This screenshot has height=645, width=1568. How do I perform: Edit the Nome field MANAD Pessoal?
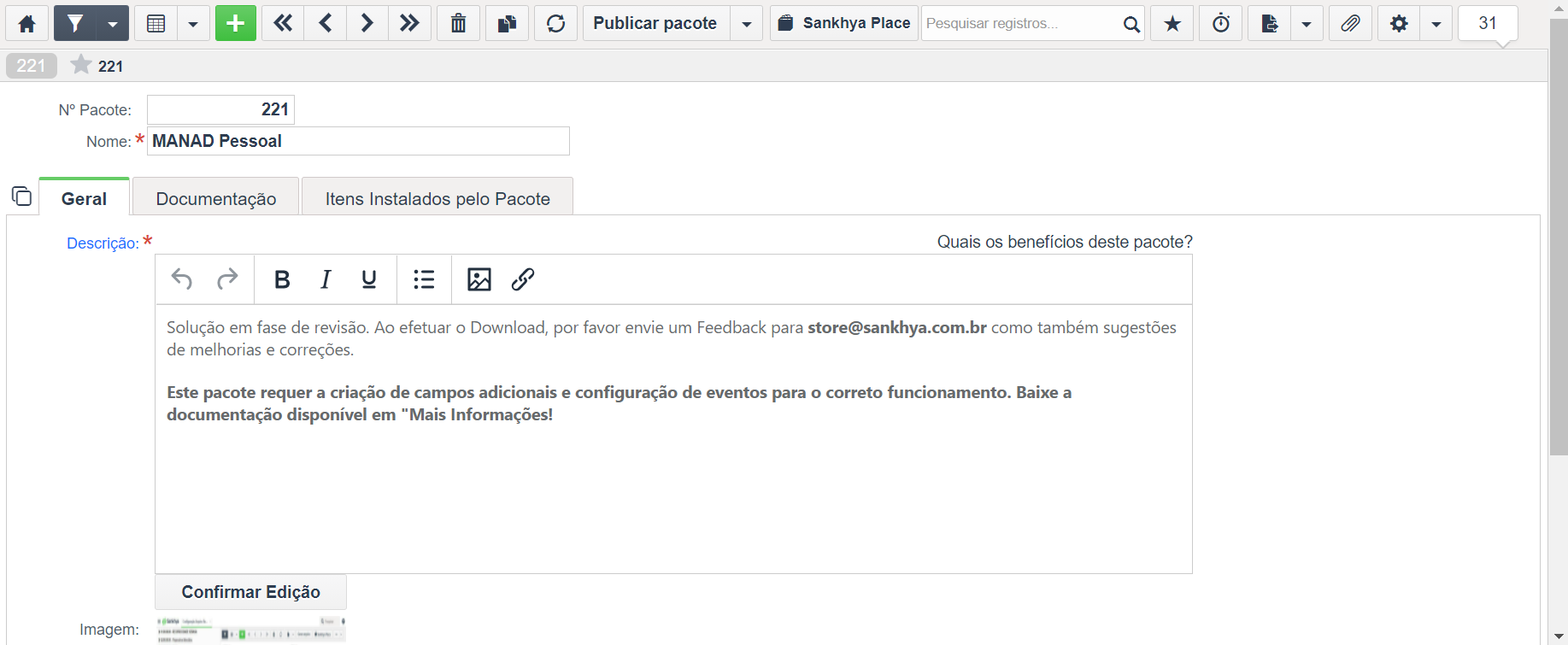tap(358, 141)
